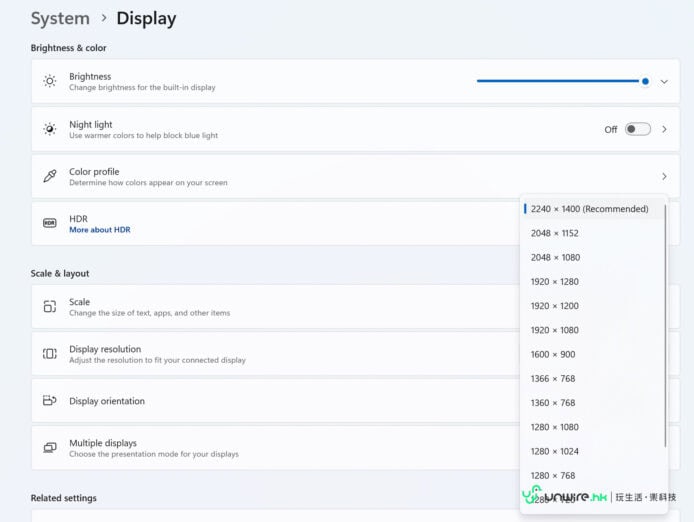
Task: Select 1600 × 900 resolution
Action: click(x=553, y=354)
